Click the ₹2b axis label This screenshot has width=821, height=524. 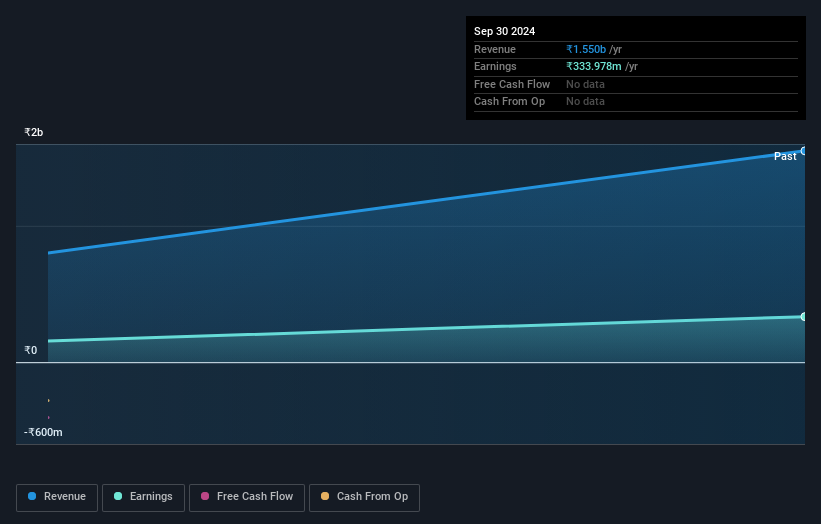[x=34, y=132]
